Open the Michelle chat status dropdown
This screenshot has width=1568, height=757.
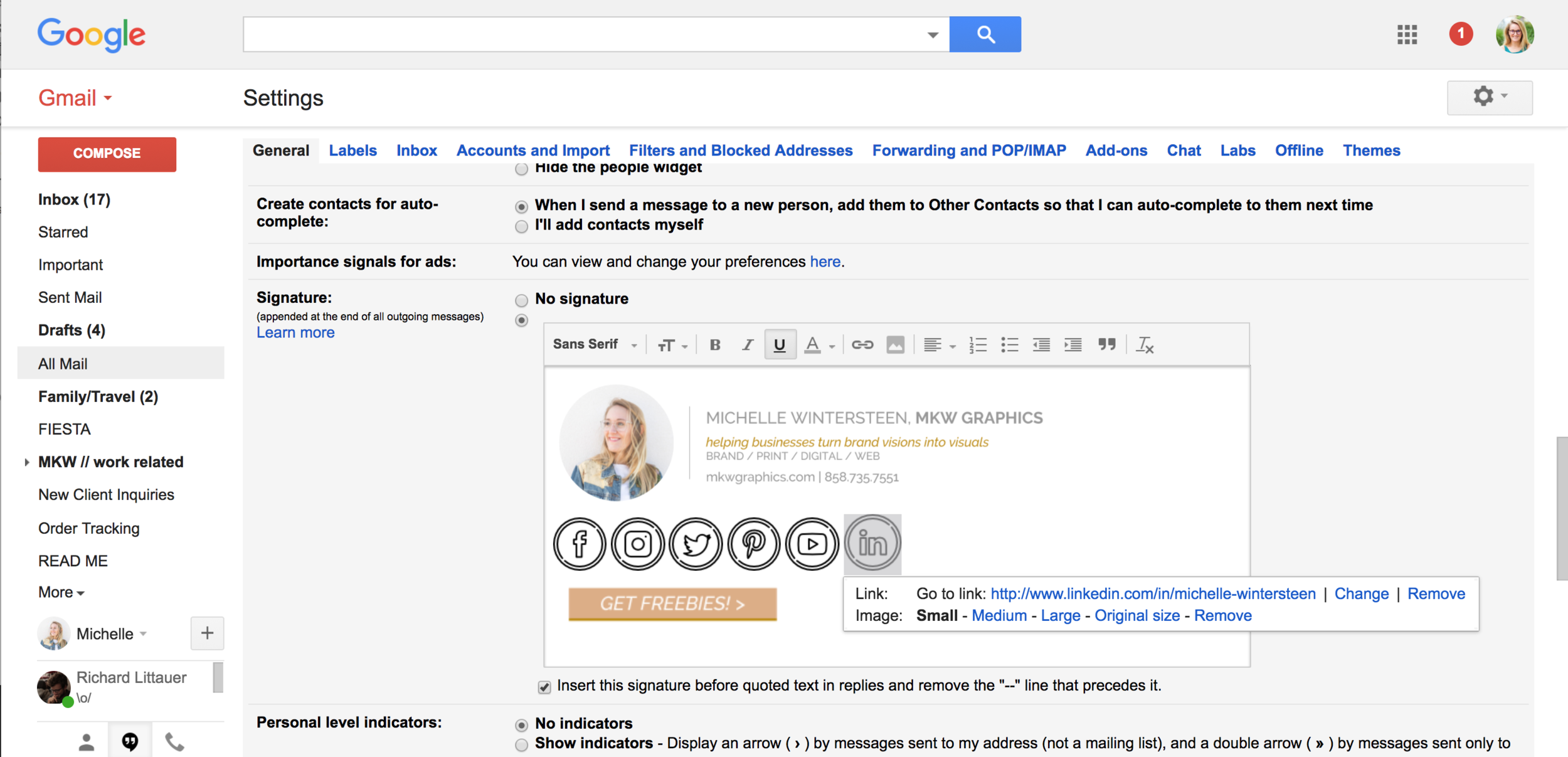coord(144,633)
